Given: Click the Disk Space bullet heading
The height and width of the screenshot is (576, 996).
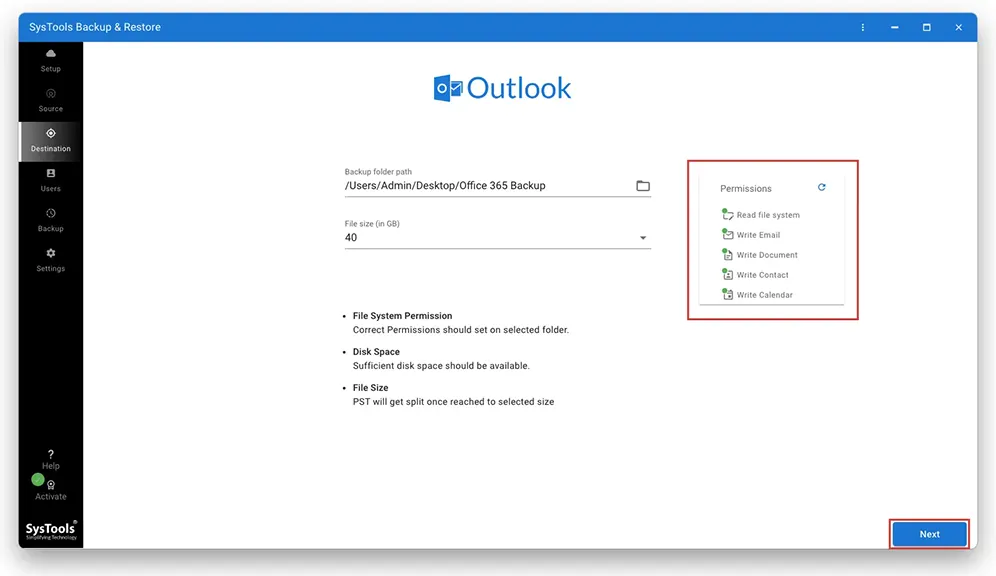Looking at the screenshot, I should click(x=376, y=352).
